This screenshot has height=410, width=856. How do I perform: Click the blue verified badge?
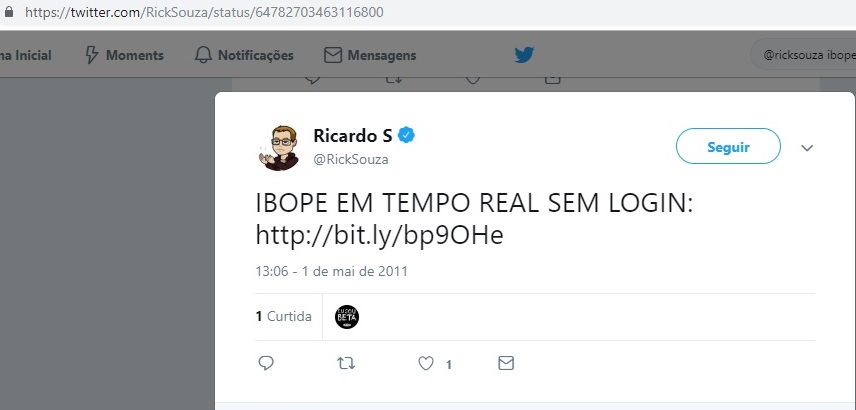(406, 135)
